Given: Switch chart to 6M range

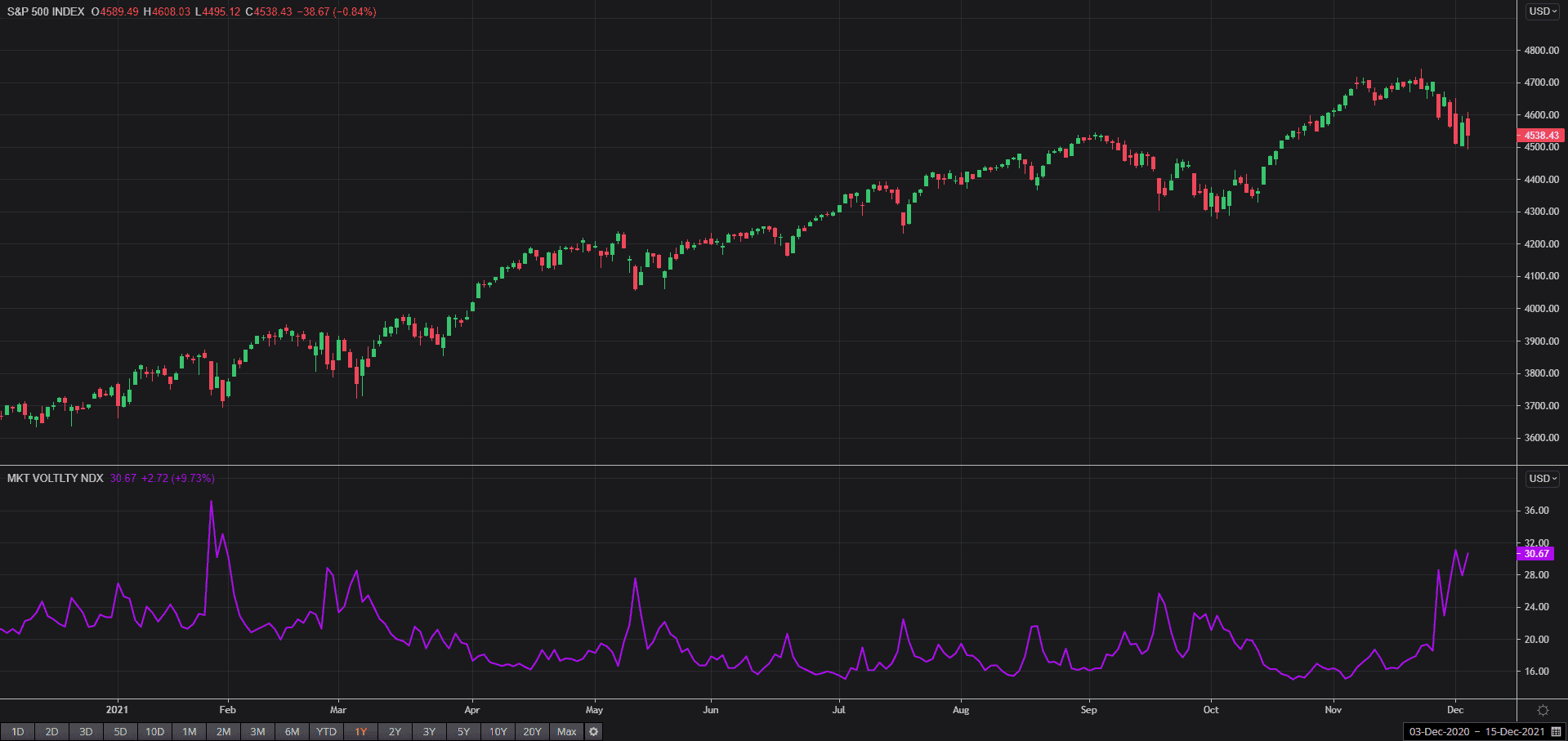Looking at the screenshot, I should click(x=292, y=732).
